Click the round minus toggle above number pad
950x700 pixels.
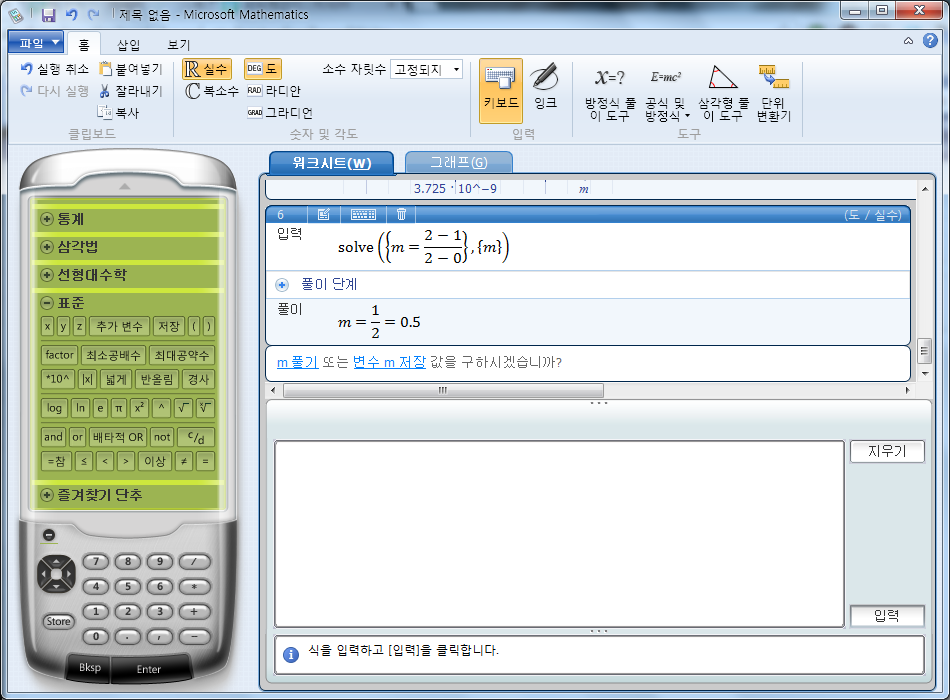[x=49, y=535]
